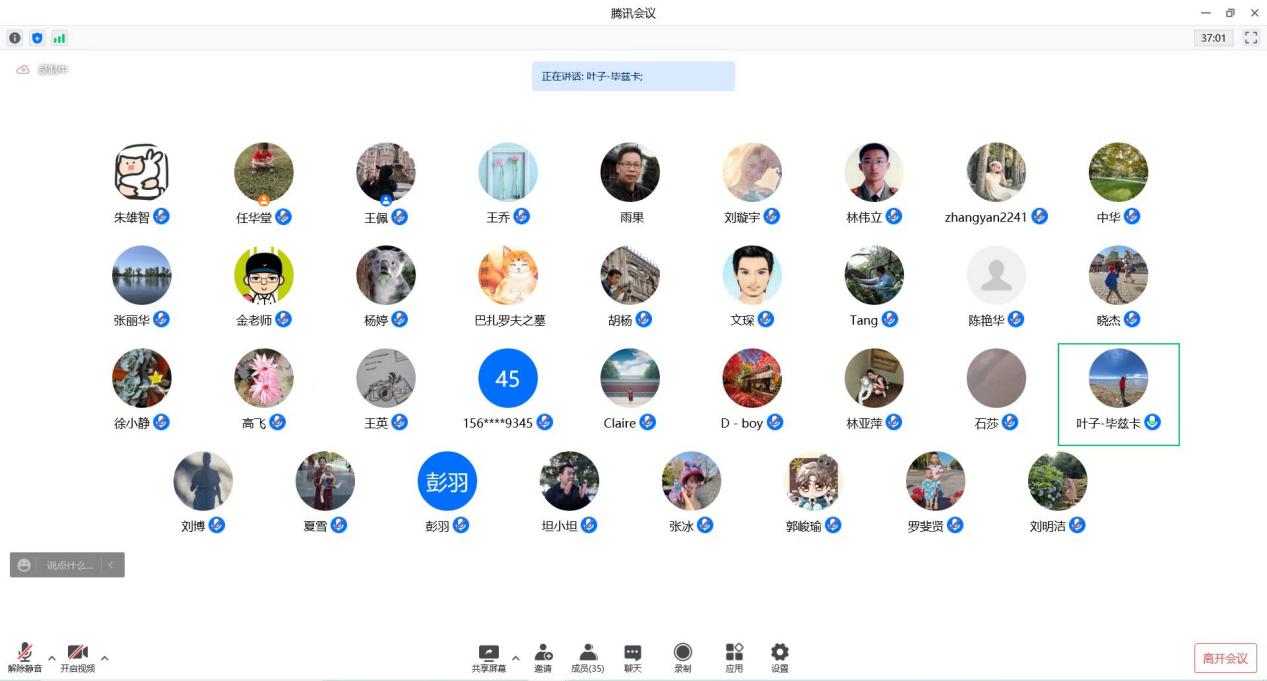Open the 应用 apps icon
This screenshot has height=681, width=1267.
click(734, 653)
